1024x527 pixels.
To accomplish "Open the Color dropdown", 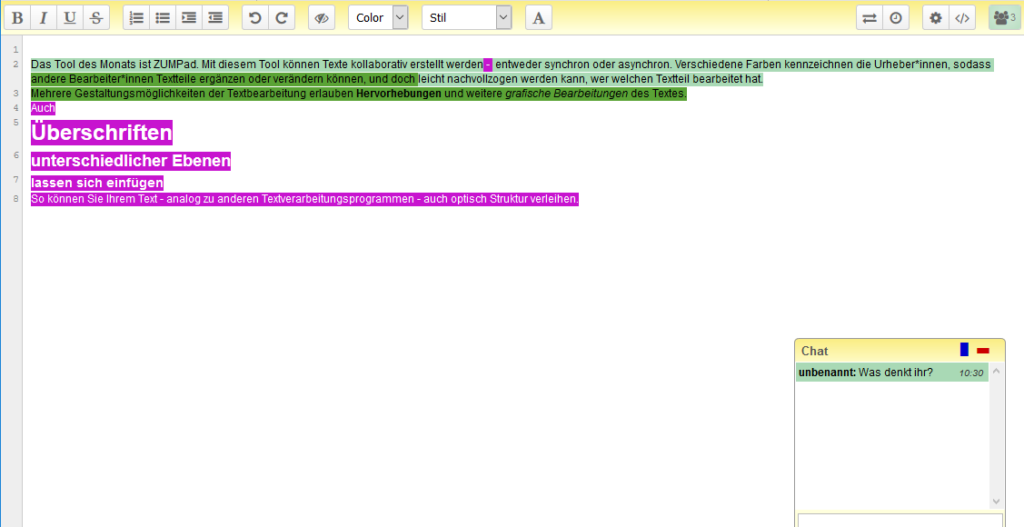I will (378, 18).
